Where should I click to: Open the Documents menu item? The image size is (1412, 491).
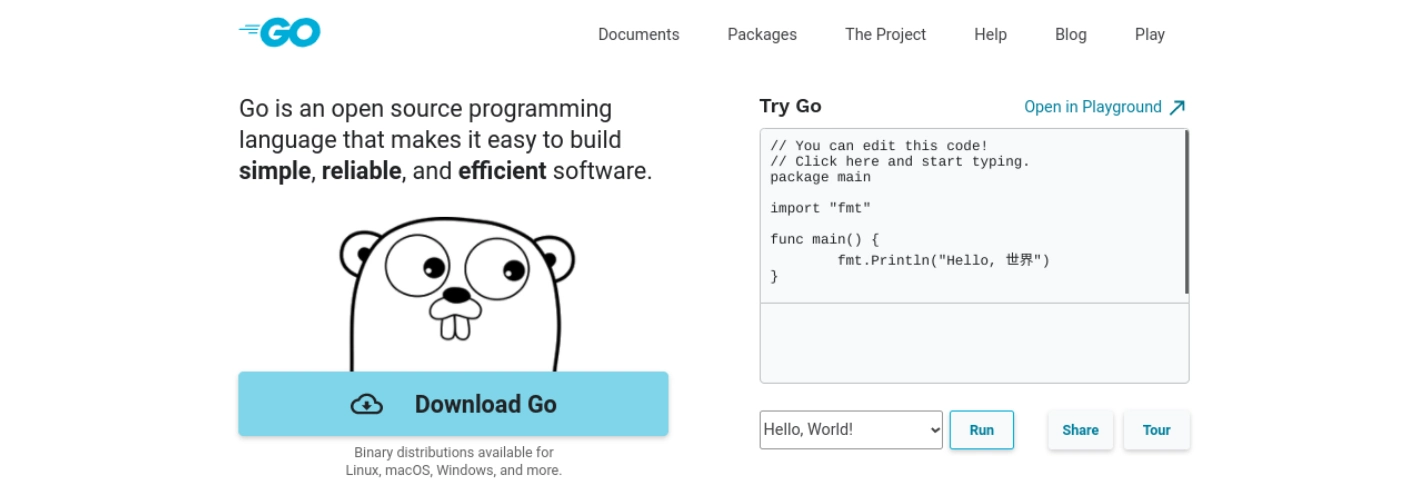(638, 34)
